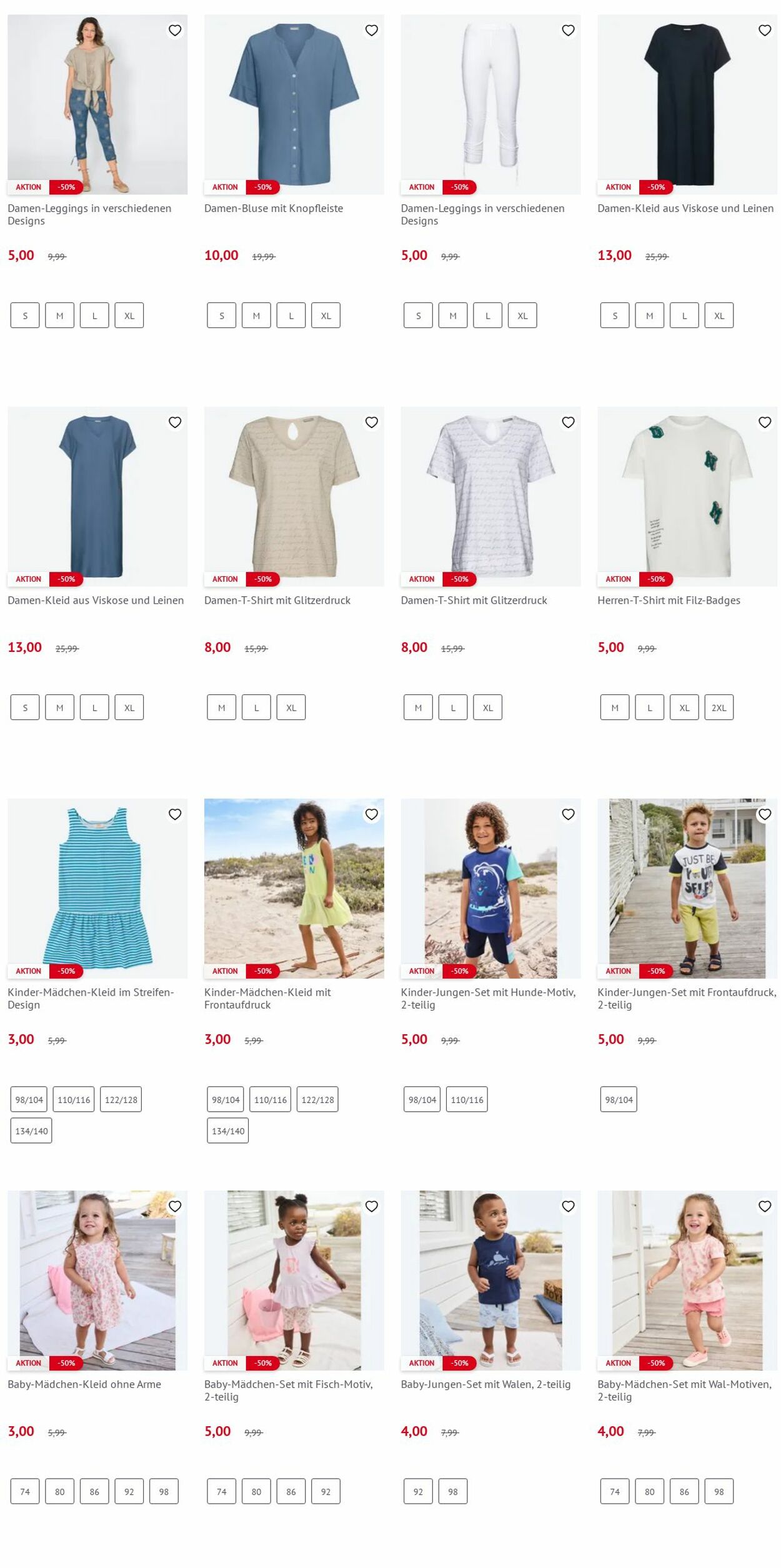Heart the beige Damen-T-Shirt mit Glitzerdruck
This screenshot has width=781, height=1568.
coord(371,422)
